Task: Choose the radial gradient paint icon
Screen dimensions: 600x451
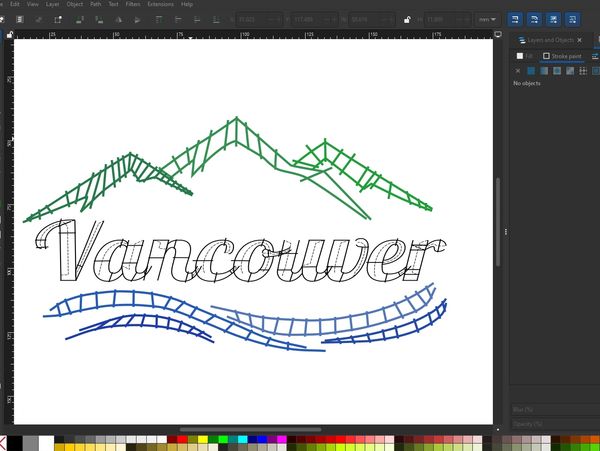Action: (x=557, y=70)
